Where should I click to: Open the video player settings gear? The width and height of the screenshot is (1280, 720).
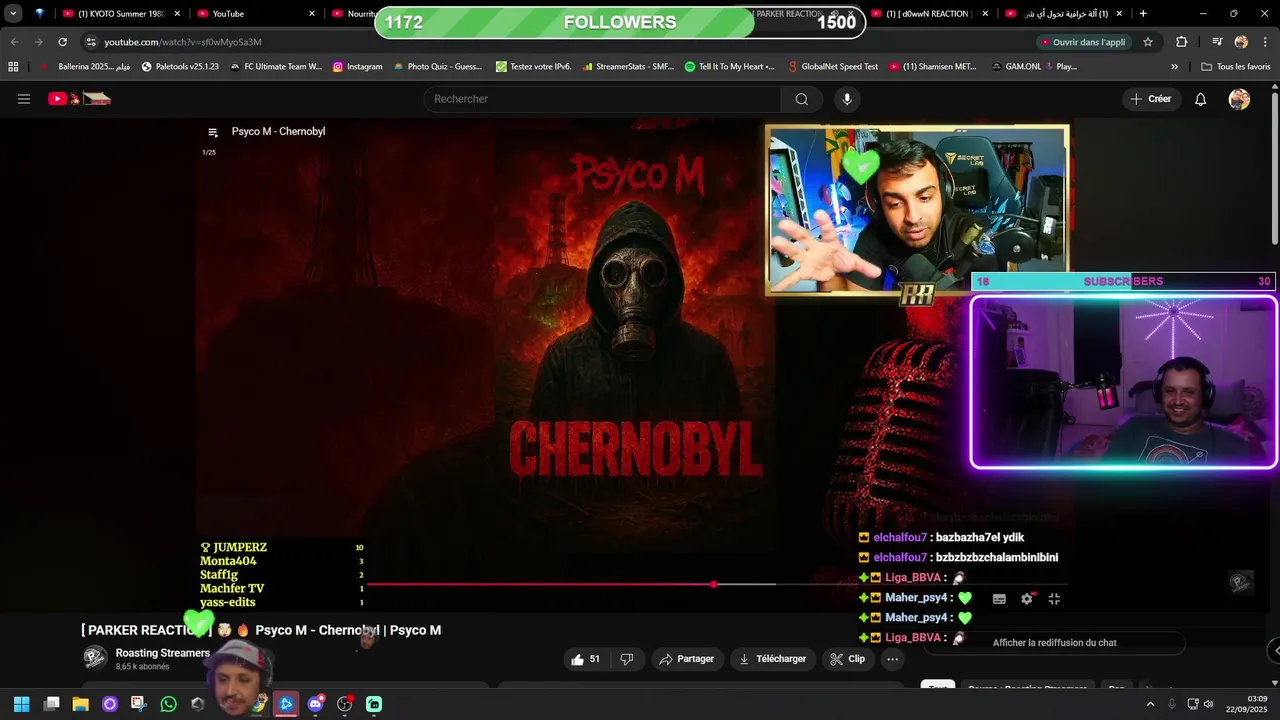pos(1026,599)
